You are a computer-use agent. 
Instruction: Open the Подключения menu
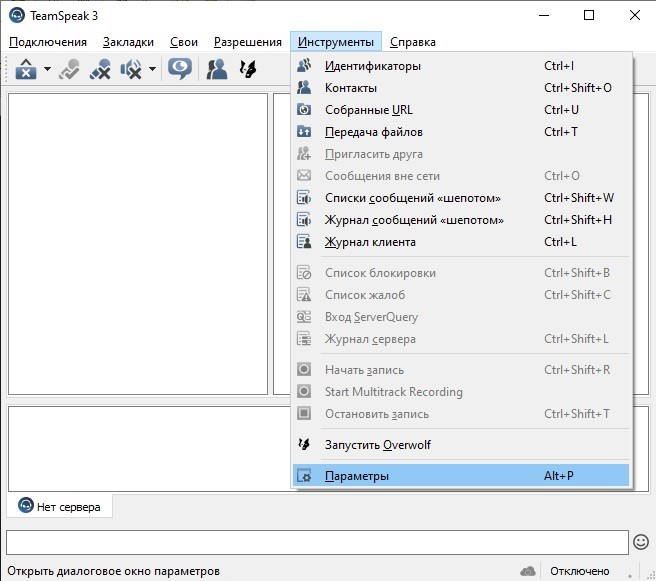48,42
